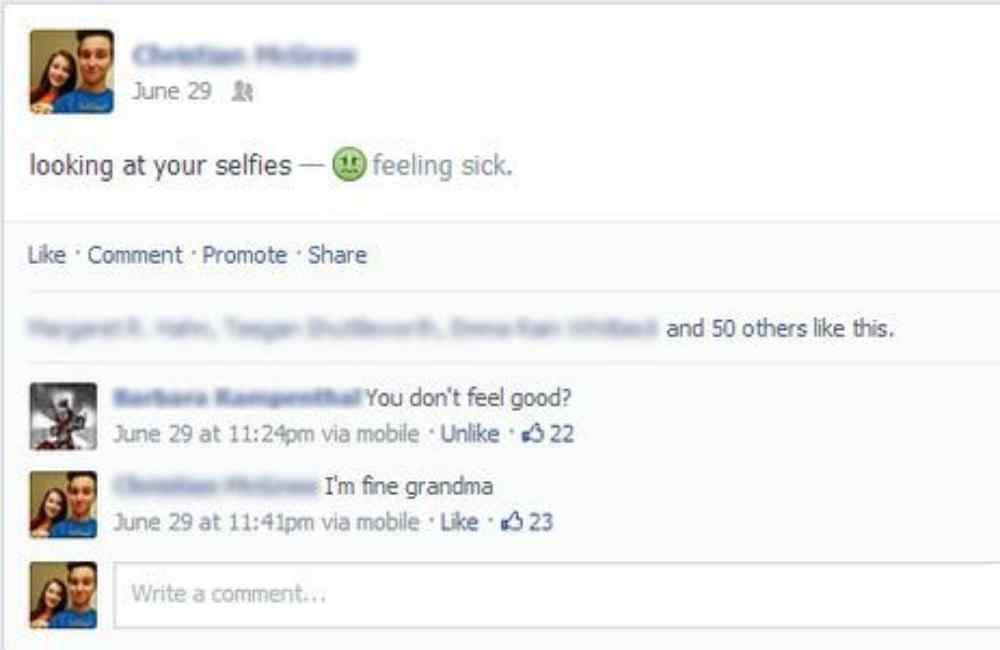The image size is (1000, 650).
Task: Open the post author's profile picture
Action: pyautogui.click(x=71, y=71)
